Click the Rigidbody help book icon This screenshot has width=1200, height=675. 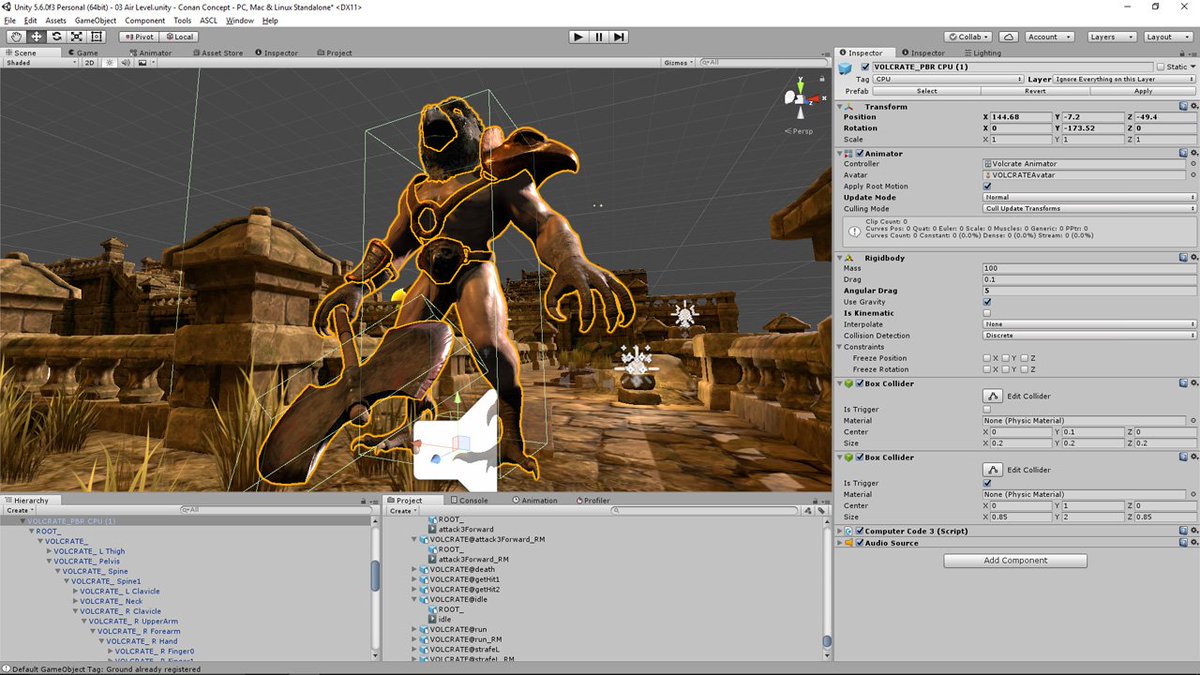tap(1183, 257)
